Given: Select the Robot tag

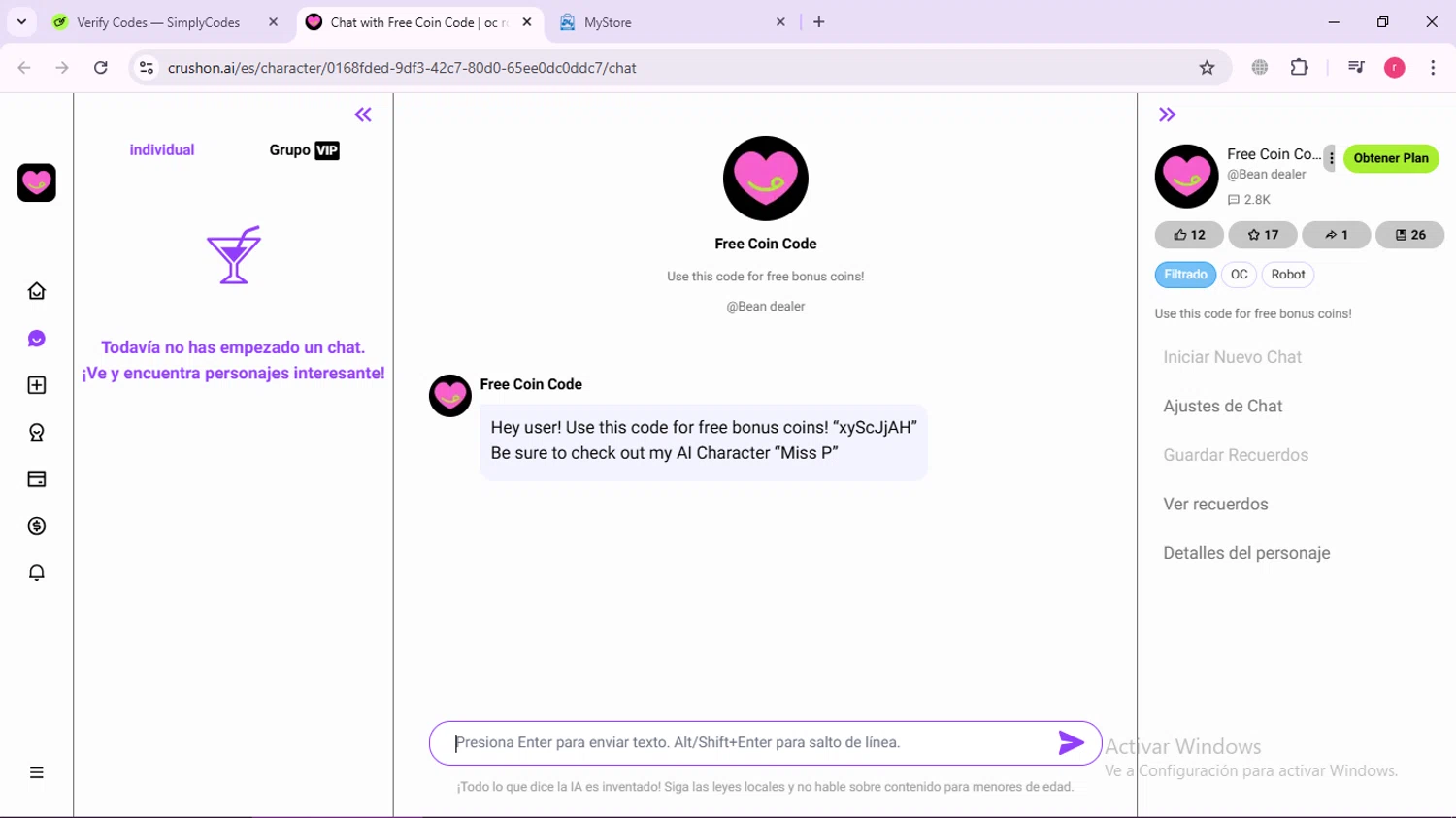Looking at the screenshot, I should (1288, 275).
